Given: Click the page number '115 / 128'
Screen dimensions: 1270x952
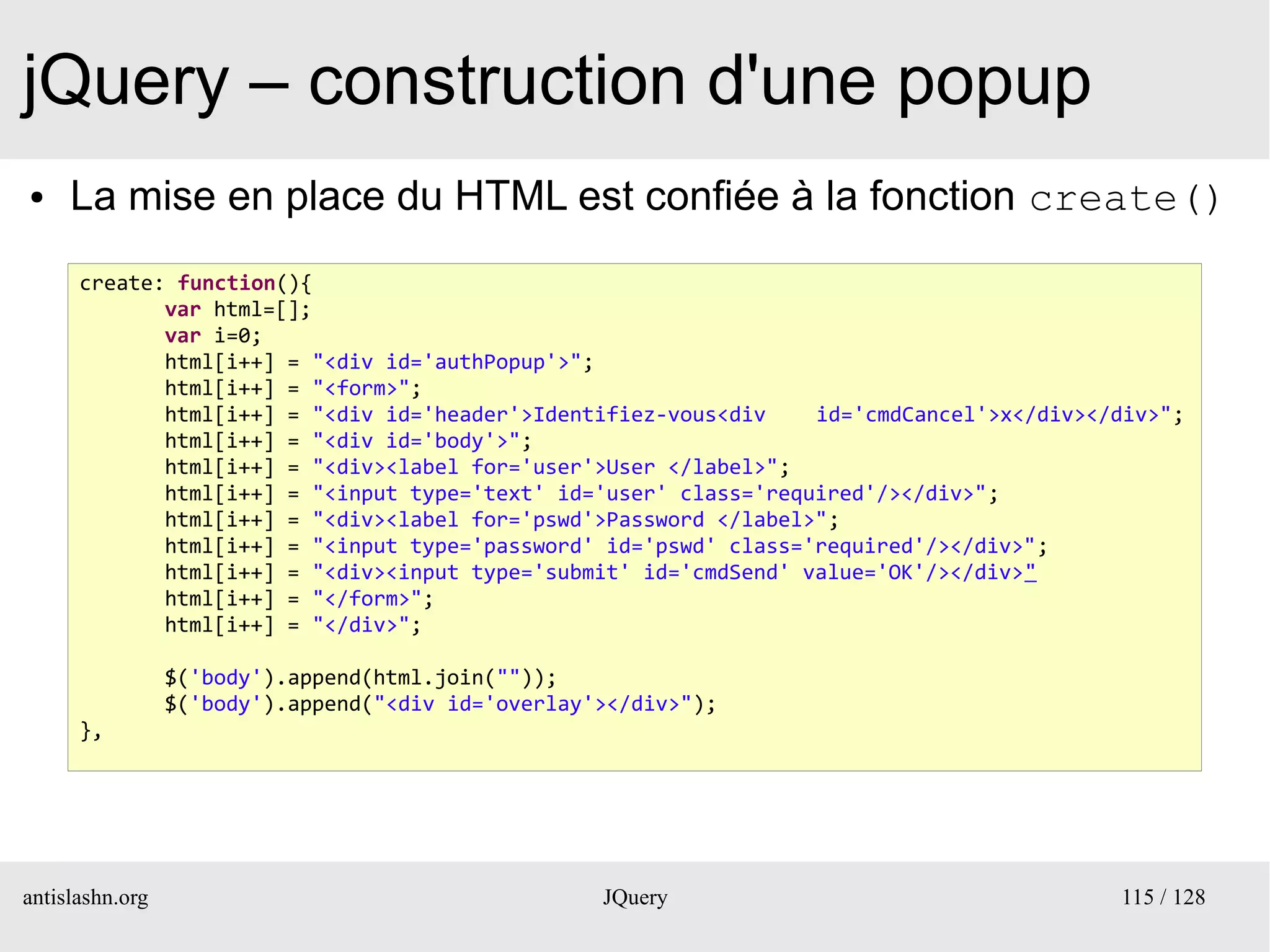Looking at the screenshot, I should tap(1163, 897).
